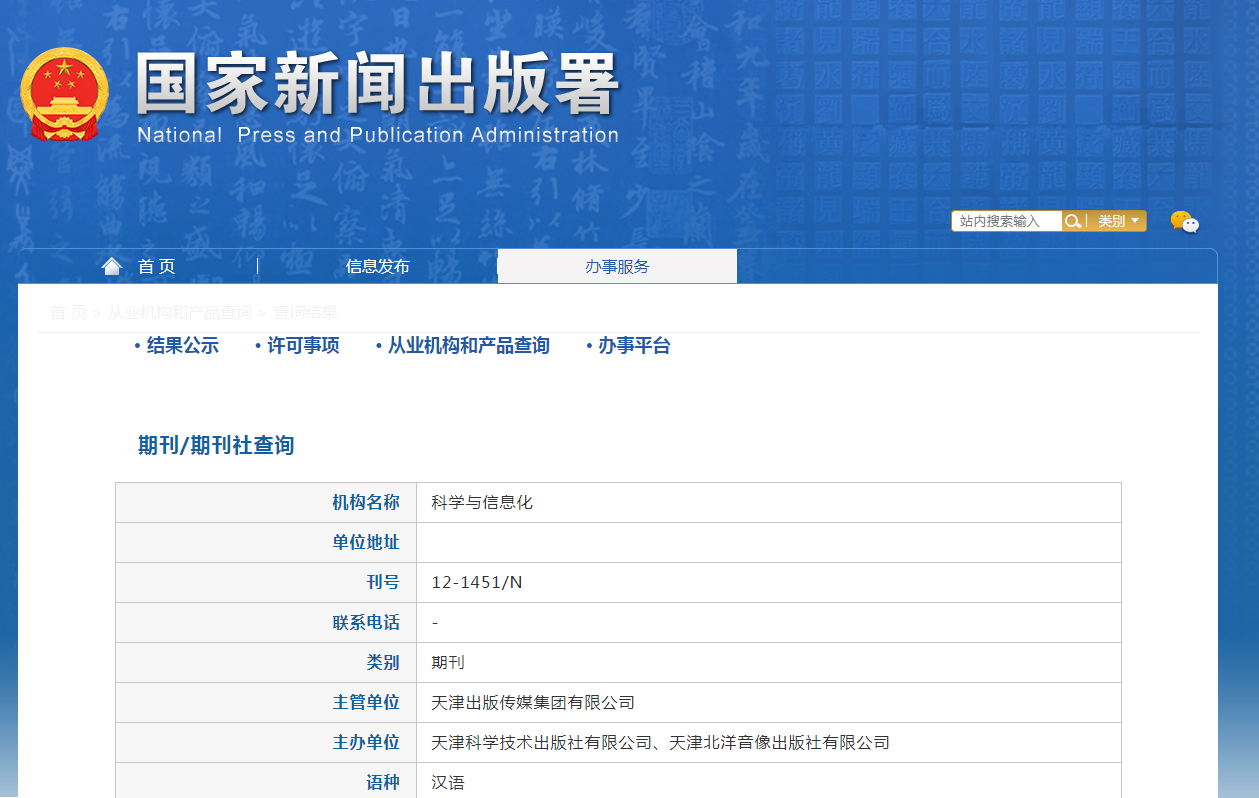Visit the 办事平台 submenu link
Screen dimensions: 1259x798
click(634, 346)
